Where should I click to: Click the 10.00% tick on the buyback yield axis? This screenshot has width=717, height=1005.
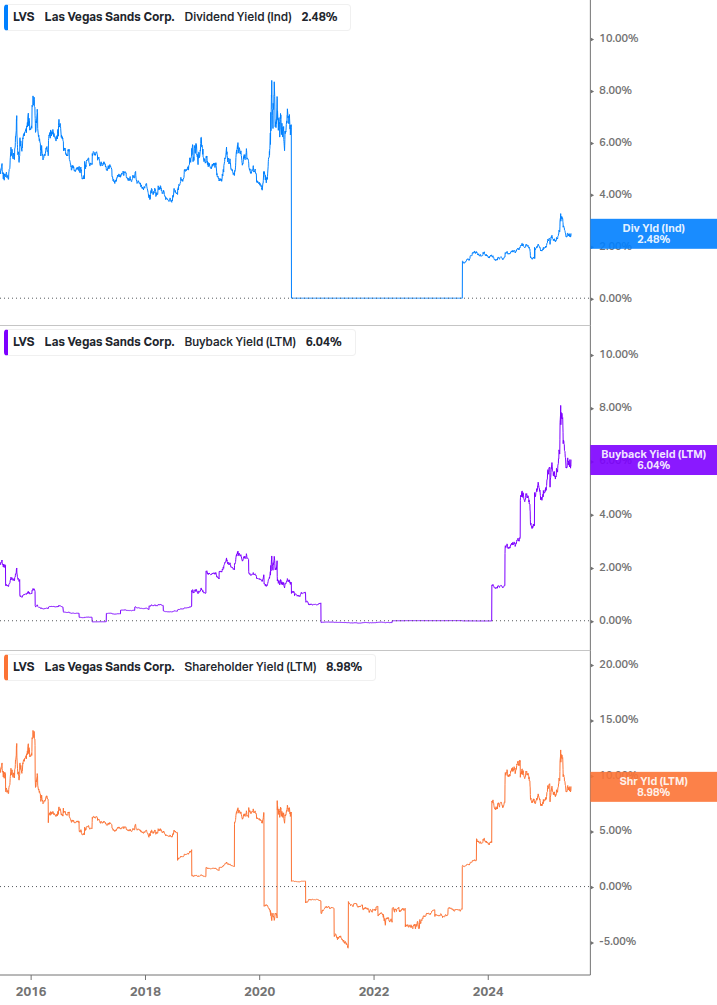coord(618,354)
